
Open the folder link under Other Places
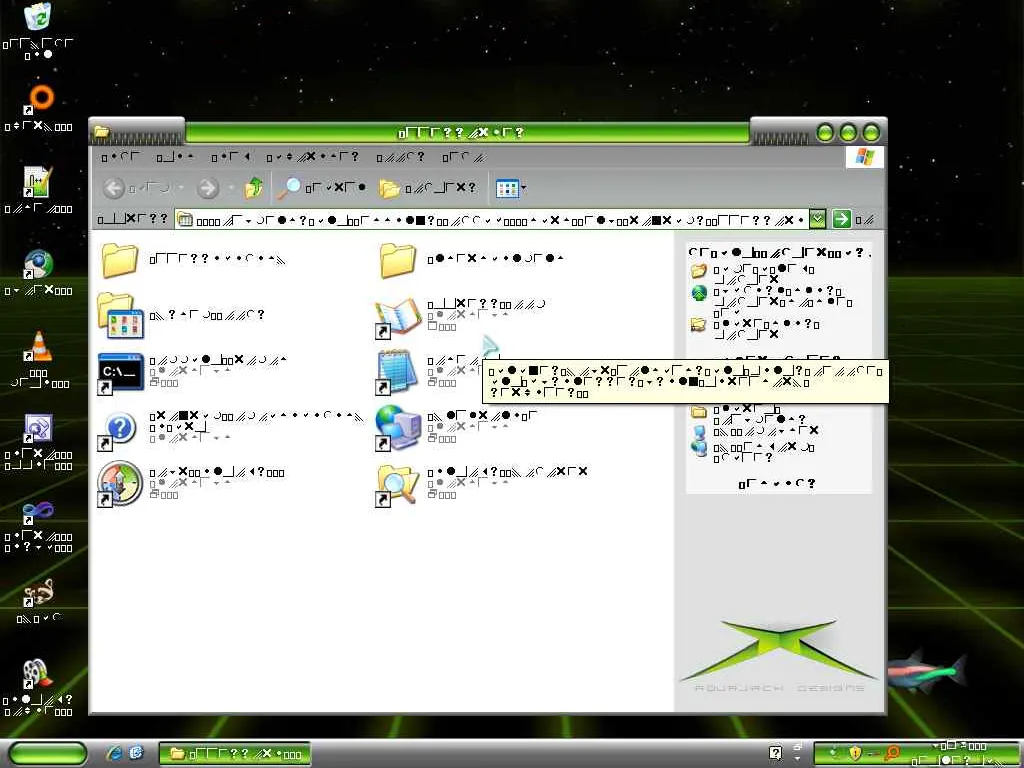pos(748,414)
